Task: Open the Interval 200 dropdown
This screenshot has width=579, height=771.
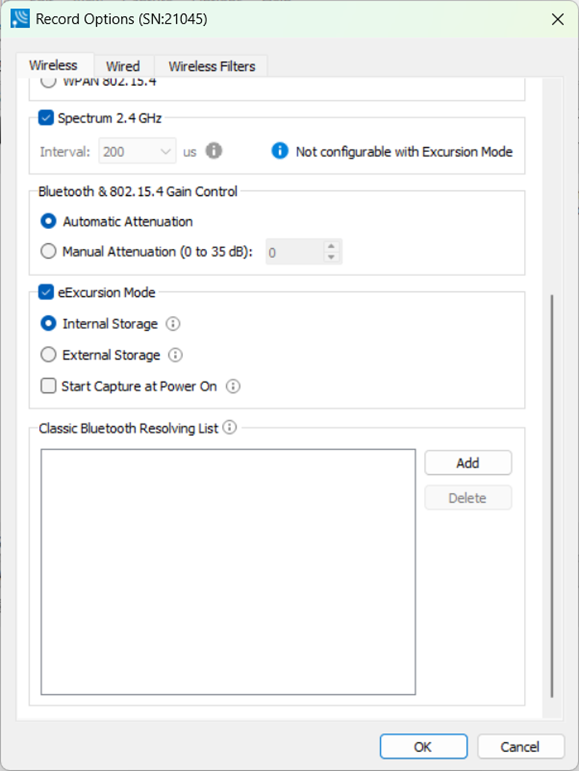Action: [137, 151]
